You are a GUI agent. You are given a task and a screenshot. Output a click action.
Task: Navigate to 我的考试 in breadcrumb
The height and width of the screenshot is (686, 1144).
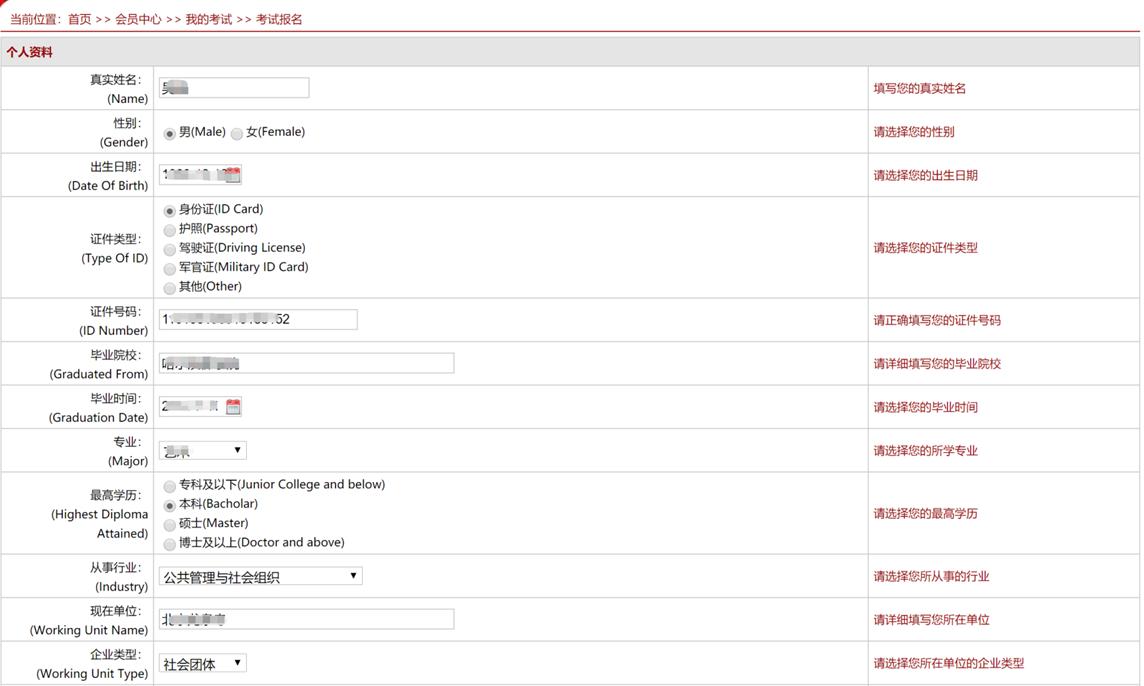(208, 19)
